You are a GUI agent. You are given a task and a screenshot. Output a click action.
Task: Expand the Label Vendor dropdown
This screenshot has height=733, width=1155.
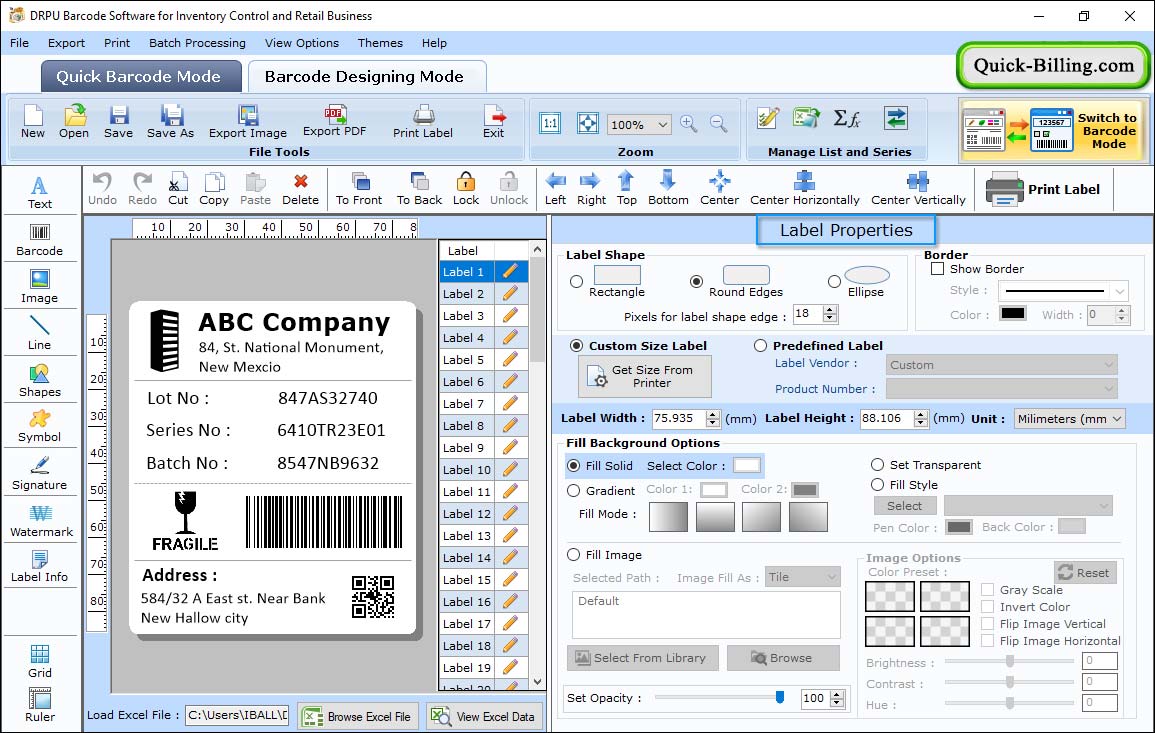tap(1109, 365)
